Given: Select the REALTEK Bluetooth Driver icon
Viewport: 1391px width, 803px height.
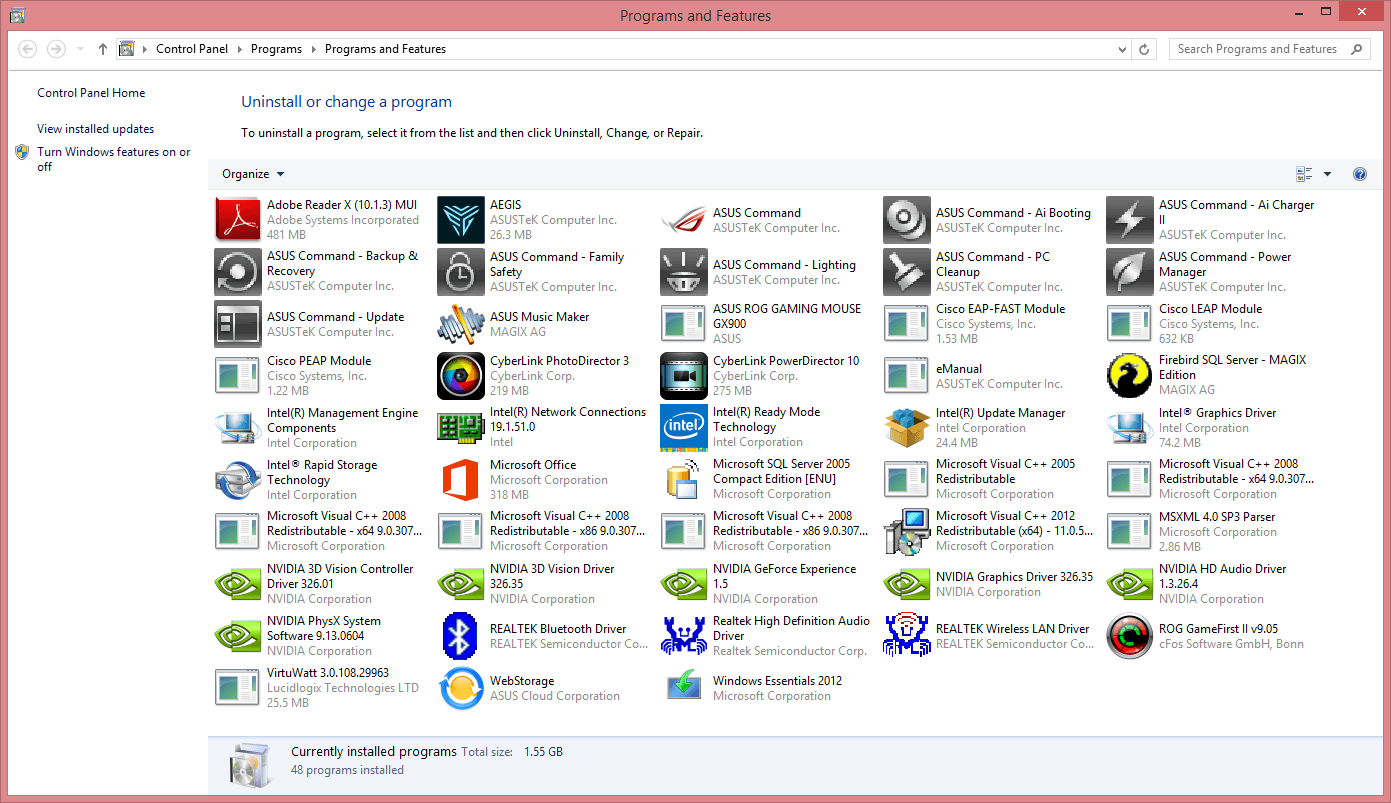Looking at the screenshot, I should point(461,636).
